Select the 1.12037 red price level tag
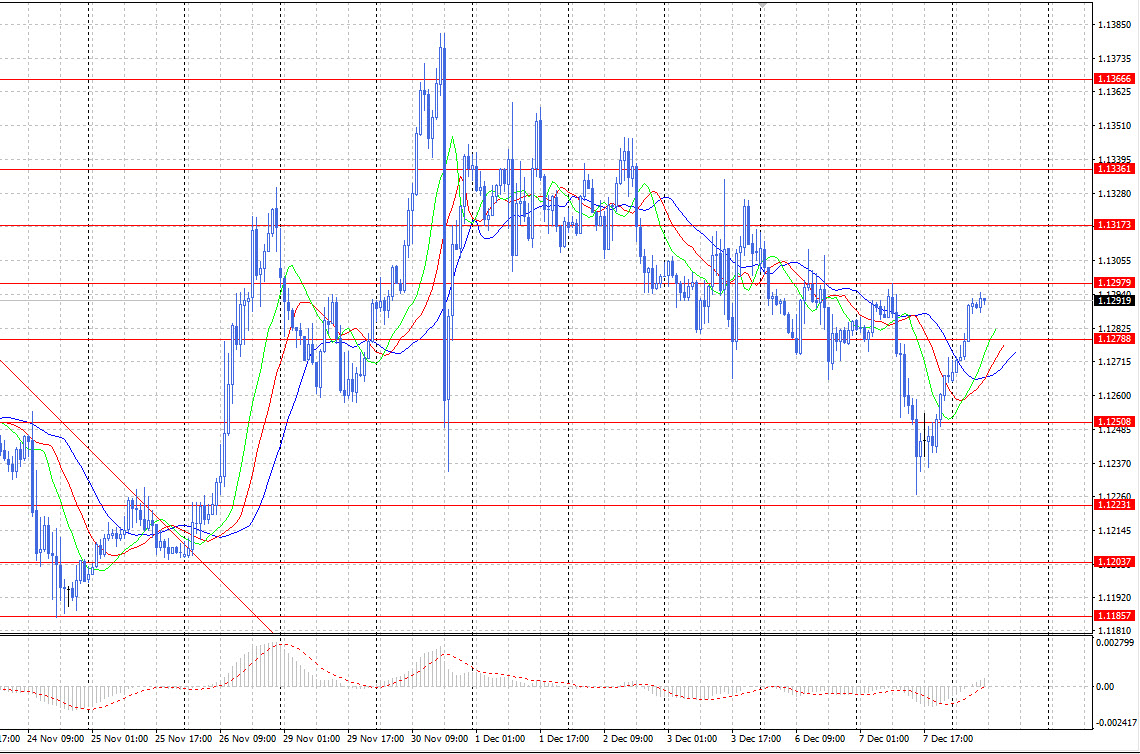Image resolution: width=1140 pixels, height=754 pixels. [x=1114, y=562]
